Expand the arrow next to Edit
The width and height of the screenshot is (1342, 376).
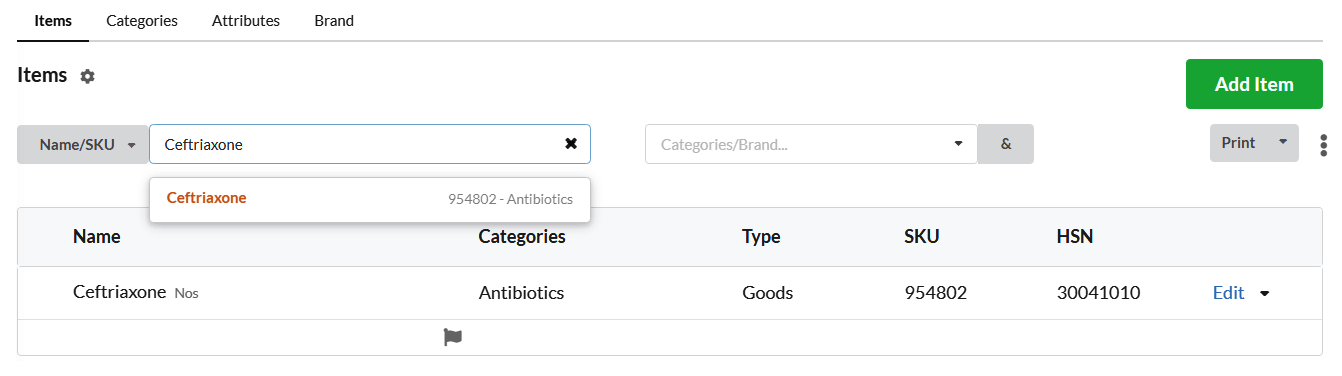[1264, 294]
